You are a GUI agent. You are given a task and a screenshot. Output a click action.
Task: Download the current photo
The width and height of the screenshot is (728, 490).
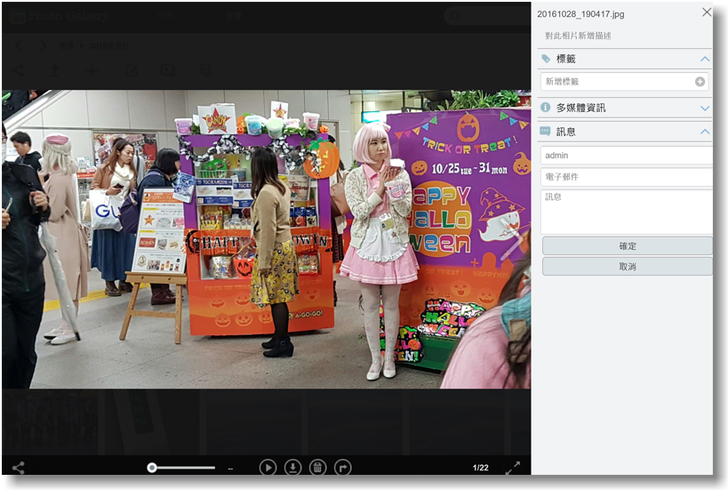point(293,467)
